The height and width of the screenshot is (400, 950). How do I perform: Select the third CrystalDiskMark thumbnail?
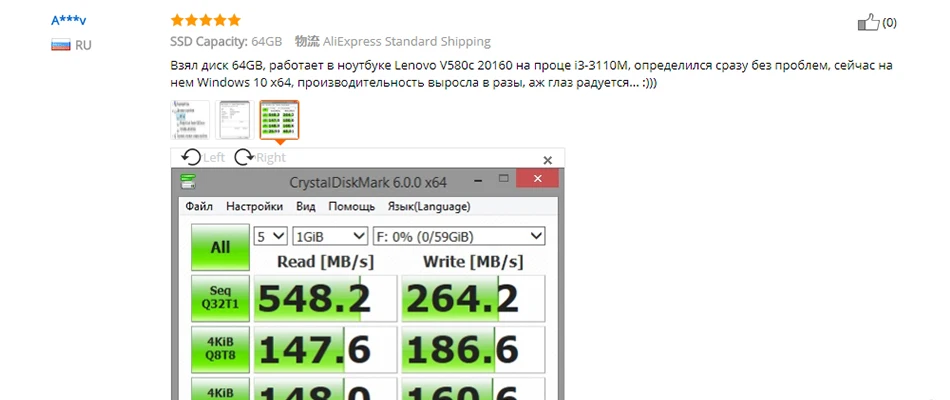point(279,120)
